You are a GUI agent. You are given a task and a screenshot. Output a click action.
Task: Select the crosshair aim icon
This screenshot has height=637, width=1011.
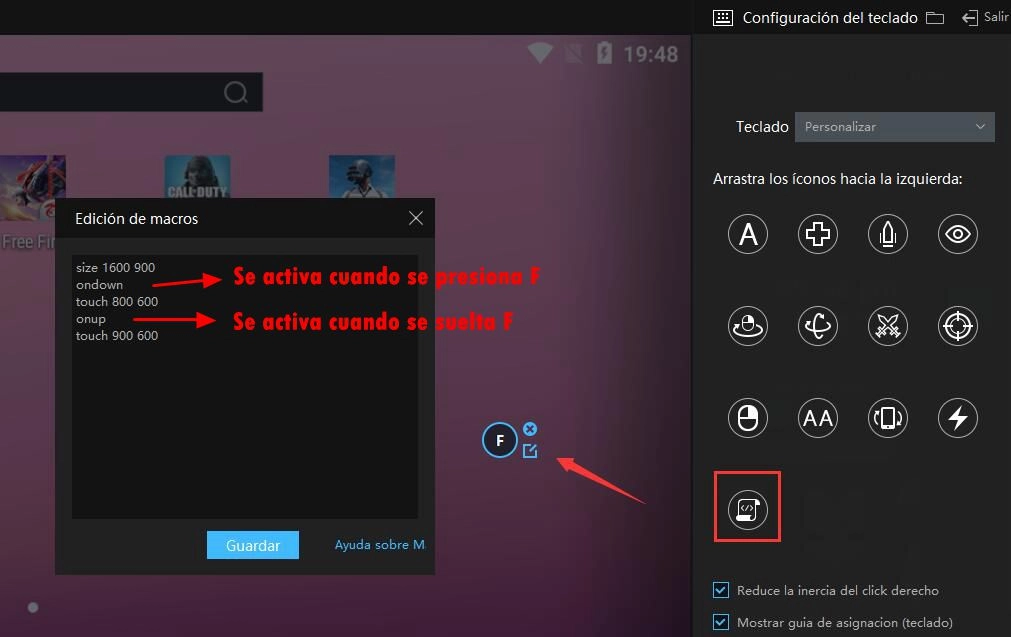(957, 326)
